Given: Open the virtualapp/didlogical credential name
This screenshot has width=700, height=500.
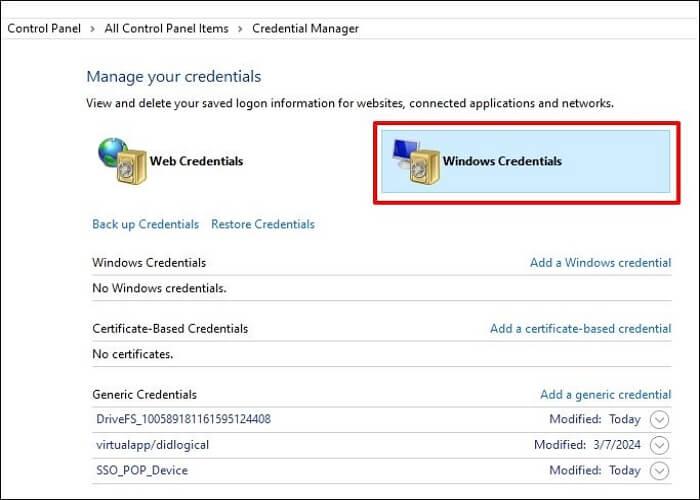Looking at the screenshot, I should click(x=152, y=444).
